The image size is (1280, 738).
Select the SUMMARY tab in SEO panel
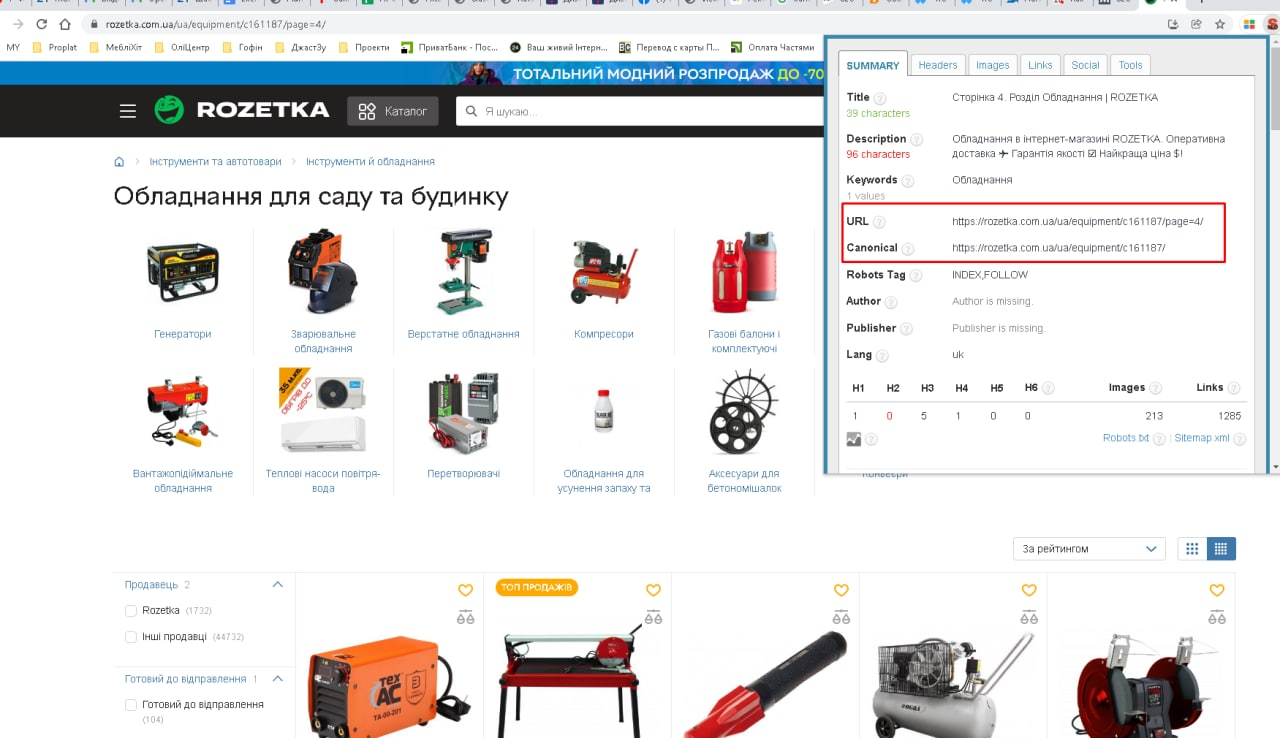pyautogui.click(x=873, y=65)
